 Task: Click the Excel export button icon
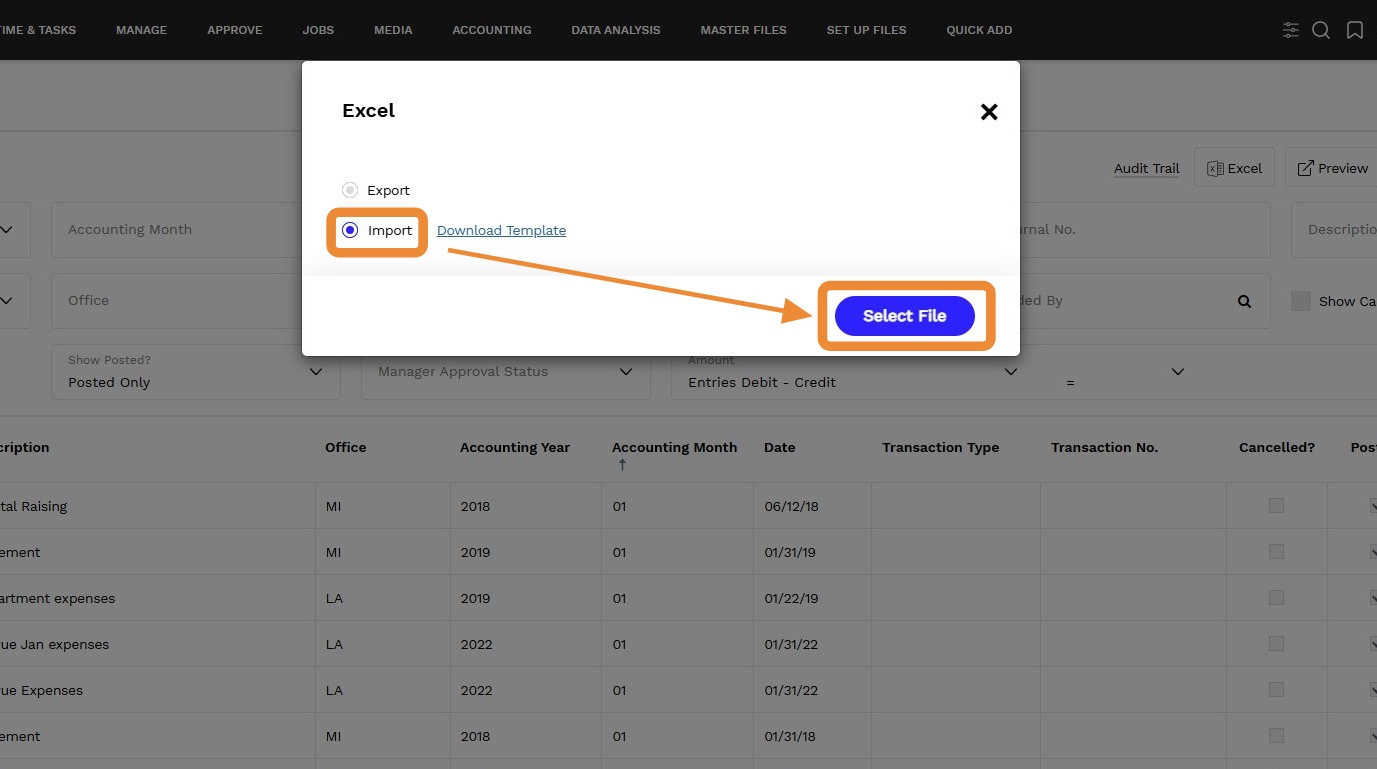tap(1216, 168)
